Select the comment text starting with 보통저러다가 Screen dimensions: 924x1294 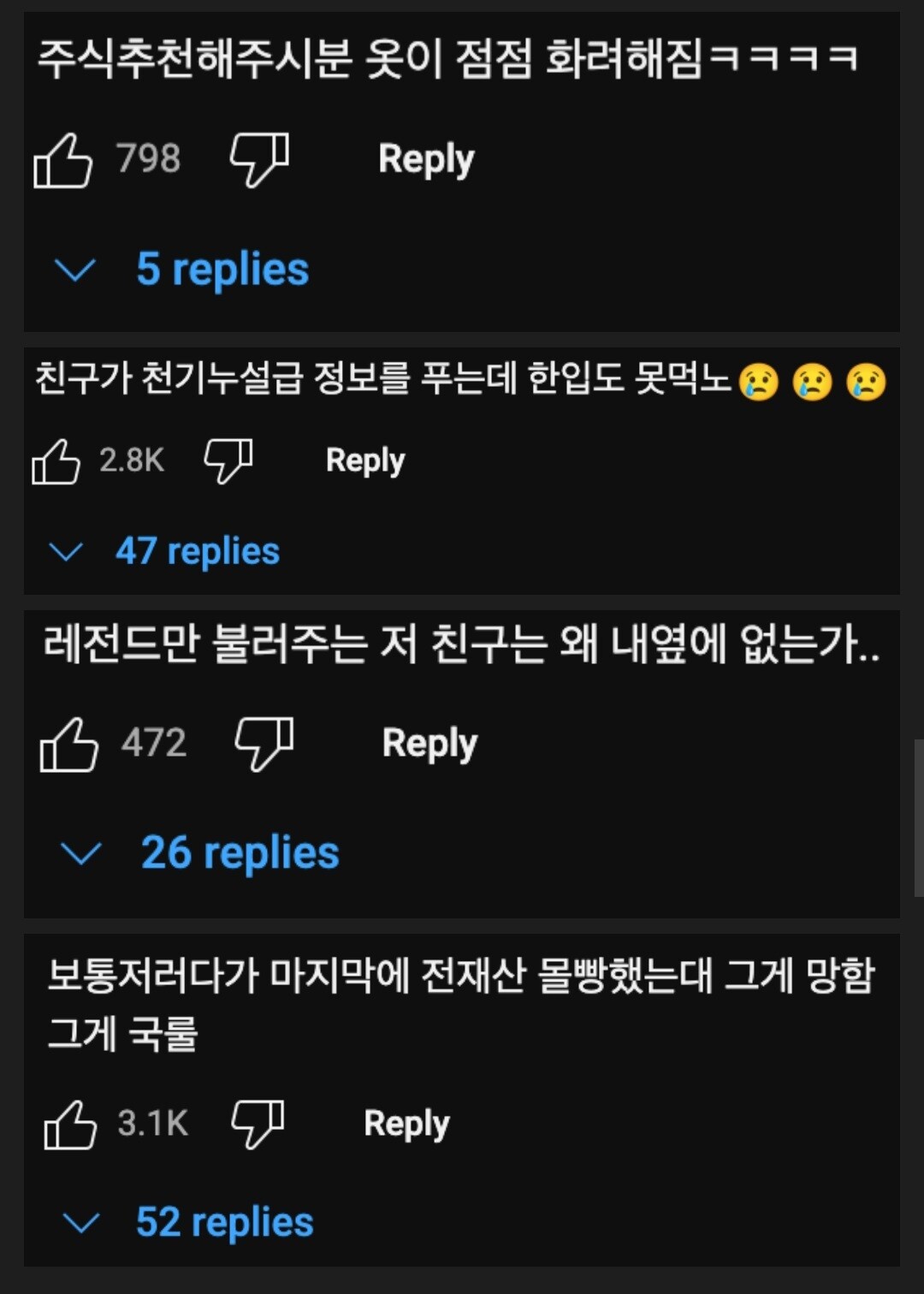[x=462, y=1004]
